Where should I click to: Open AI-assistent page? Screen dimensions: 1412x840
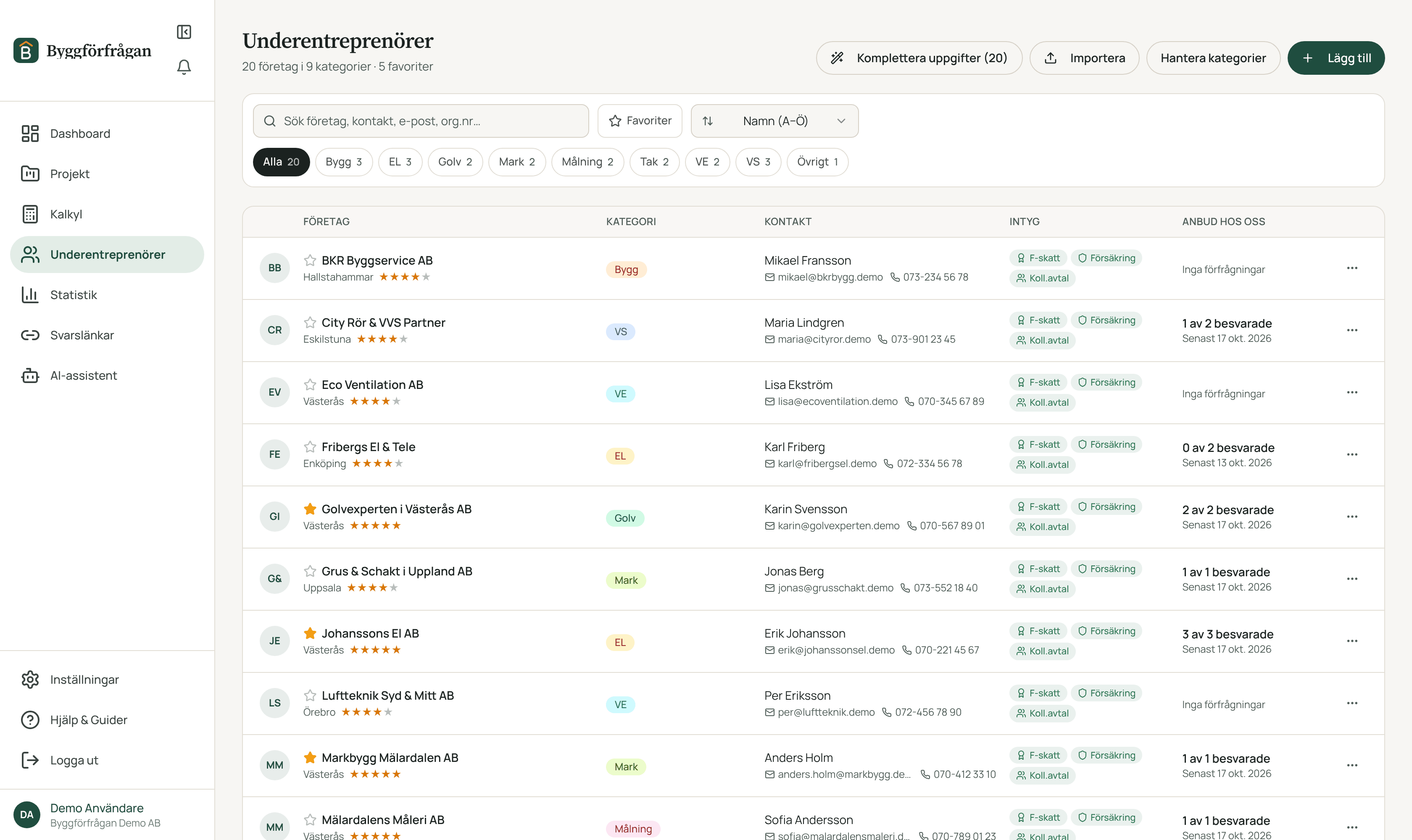point(107,375)
